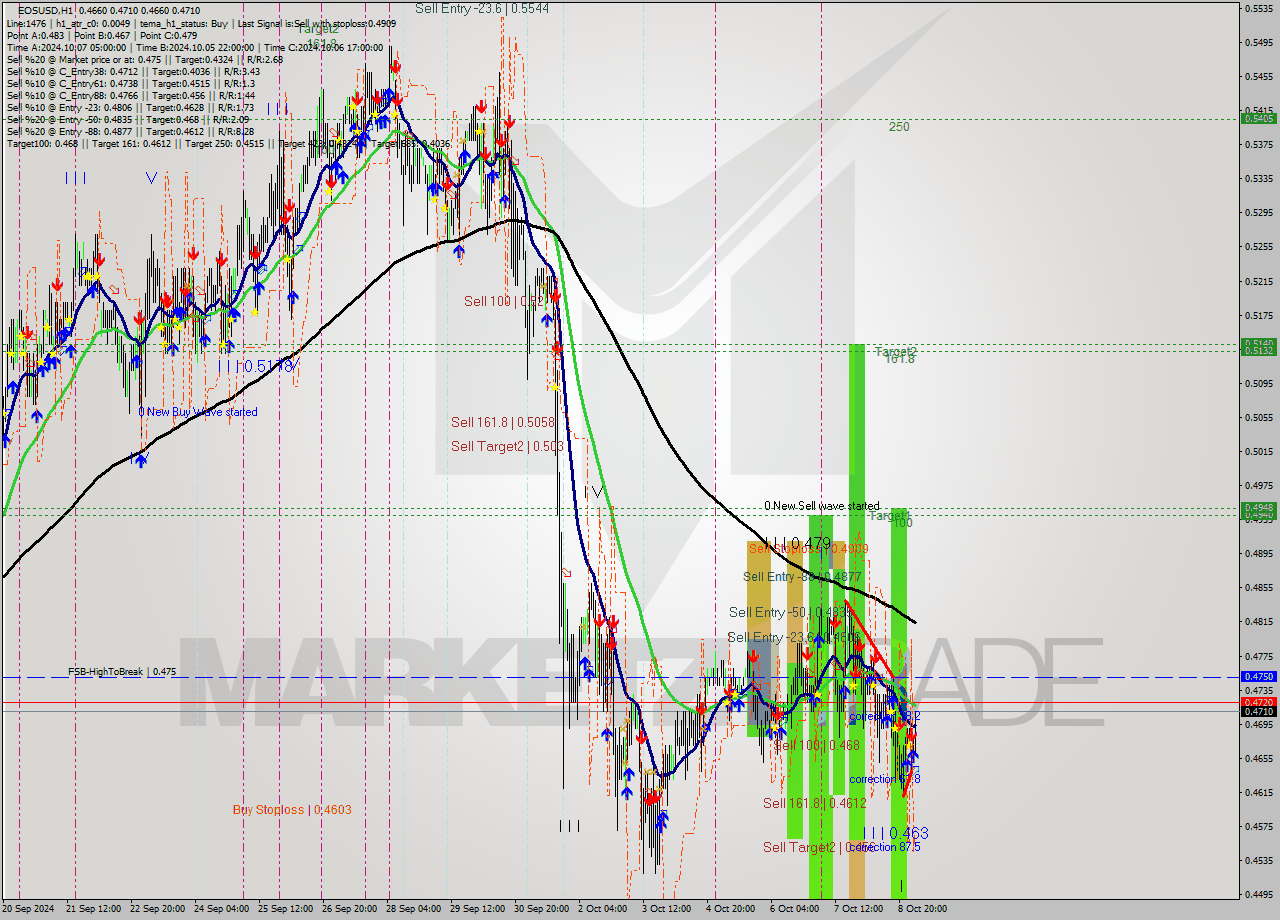Click the 'correction 61.8' label
Image resolution: width=1280 pixels, height=920 pixels.
[x=884, y=779]
